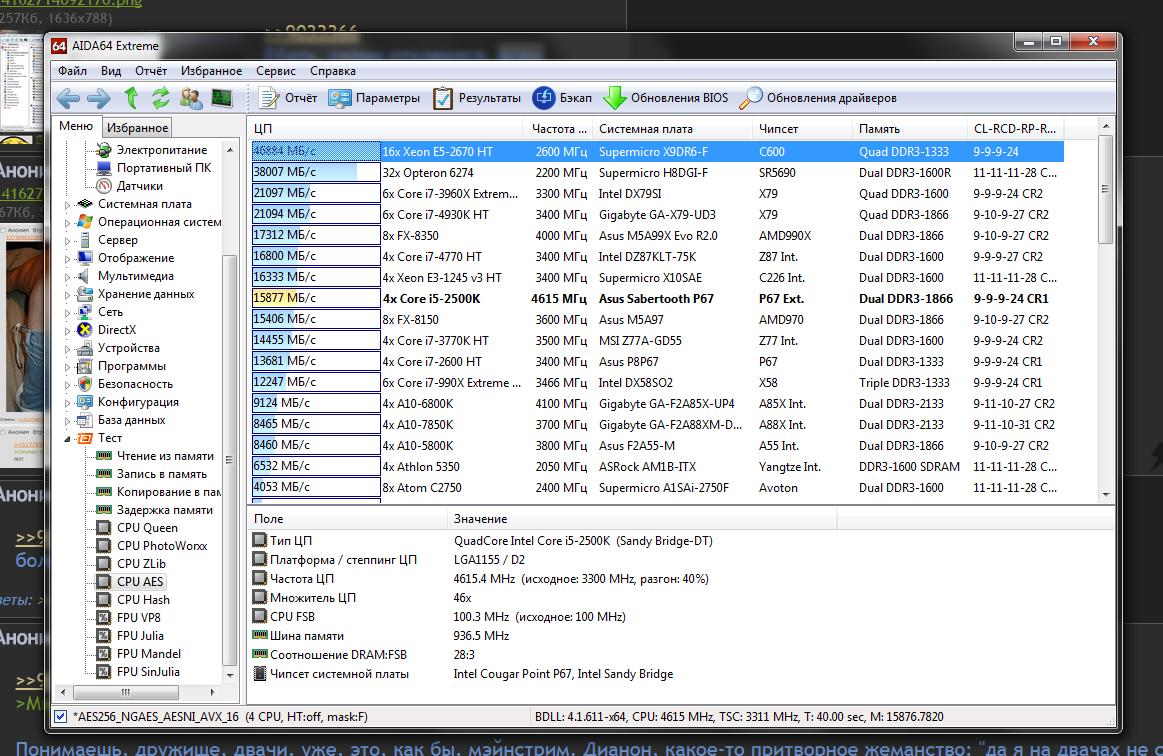The width and height of the screenshot is (1163, 756).
Task: Select the Устройства tree item
Action: [128, 348]
